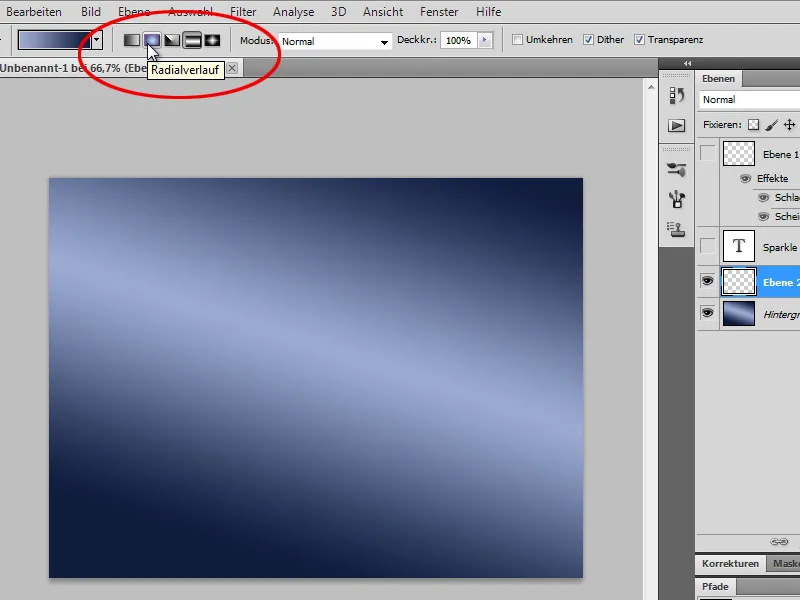The height and width of the screenshot is (600, 800).
Task: Open the 3D menu
Action: click(x=339, y=12)
